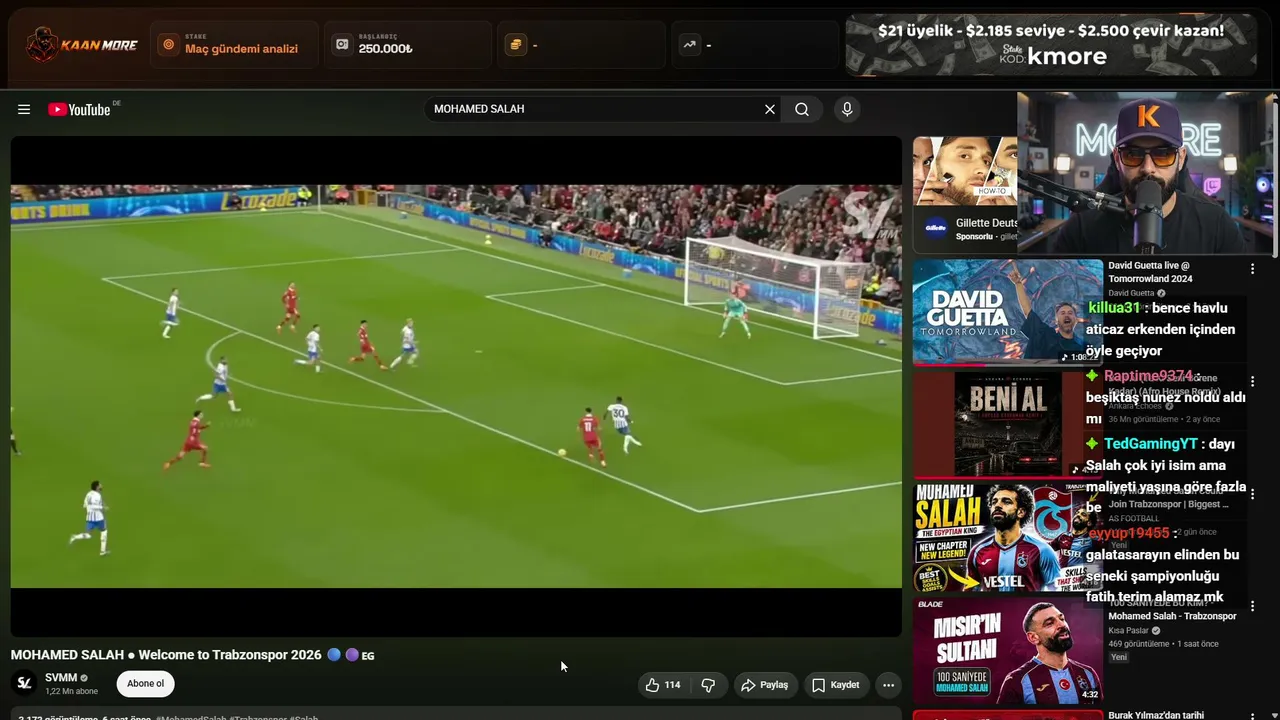1280x720 pixels.
Task: Click the trending arrow icon panel
Action: pyautogui.click(x=755, y=45)
